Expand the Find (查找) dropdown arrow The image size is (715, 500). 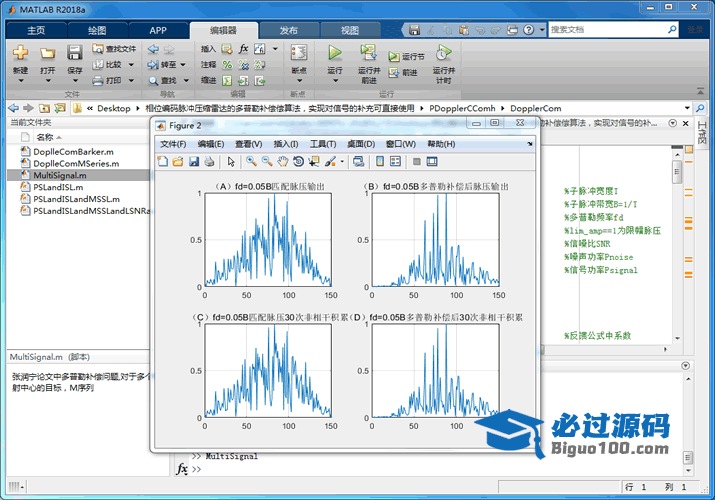click(x=186, y=81)
